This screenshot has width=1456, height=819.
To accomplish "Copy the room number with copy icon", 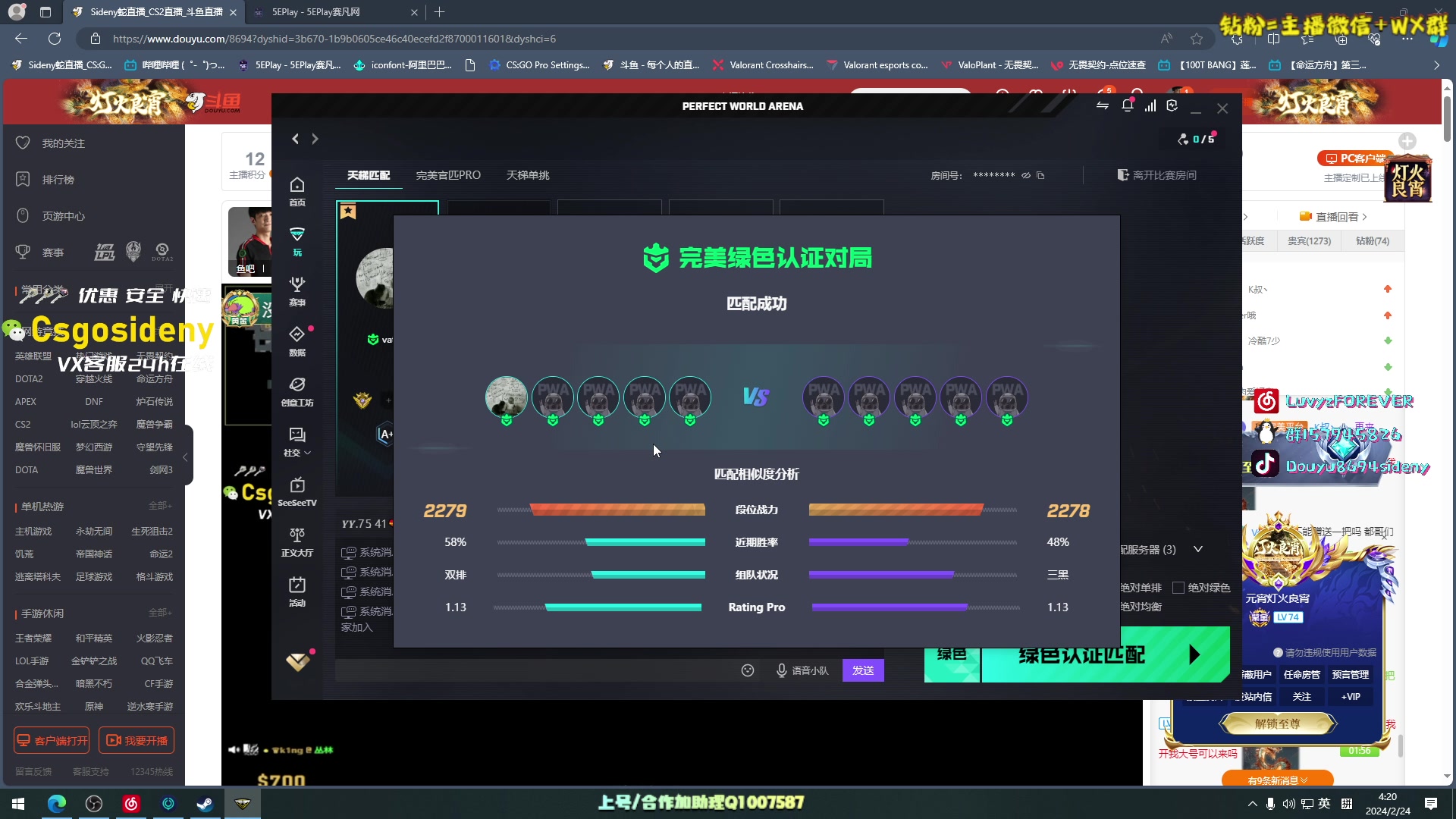I will (1040, 175).
